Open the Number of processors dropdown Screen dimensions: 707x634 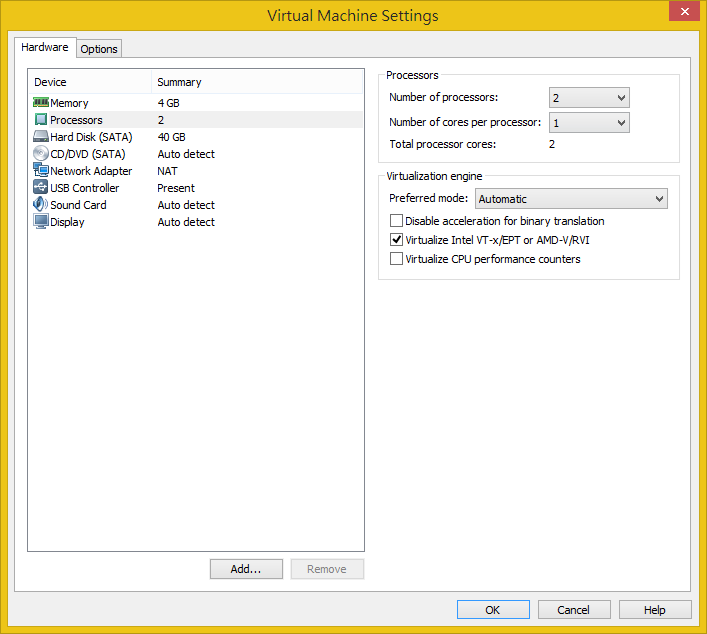tap(589, 98)
